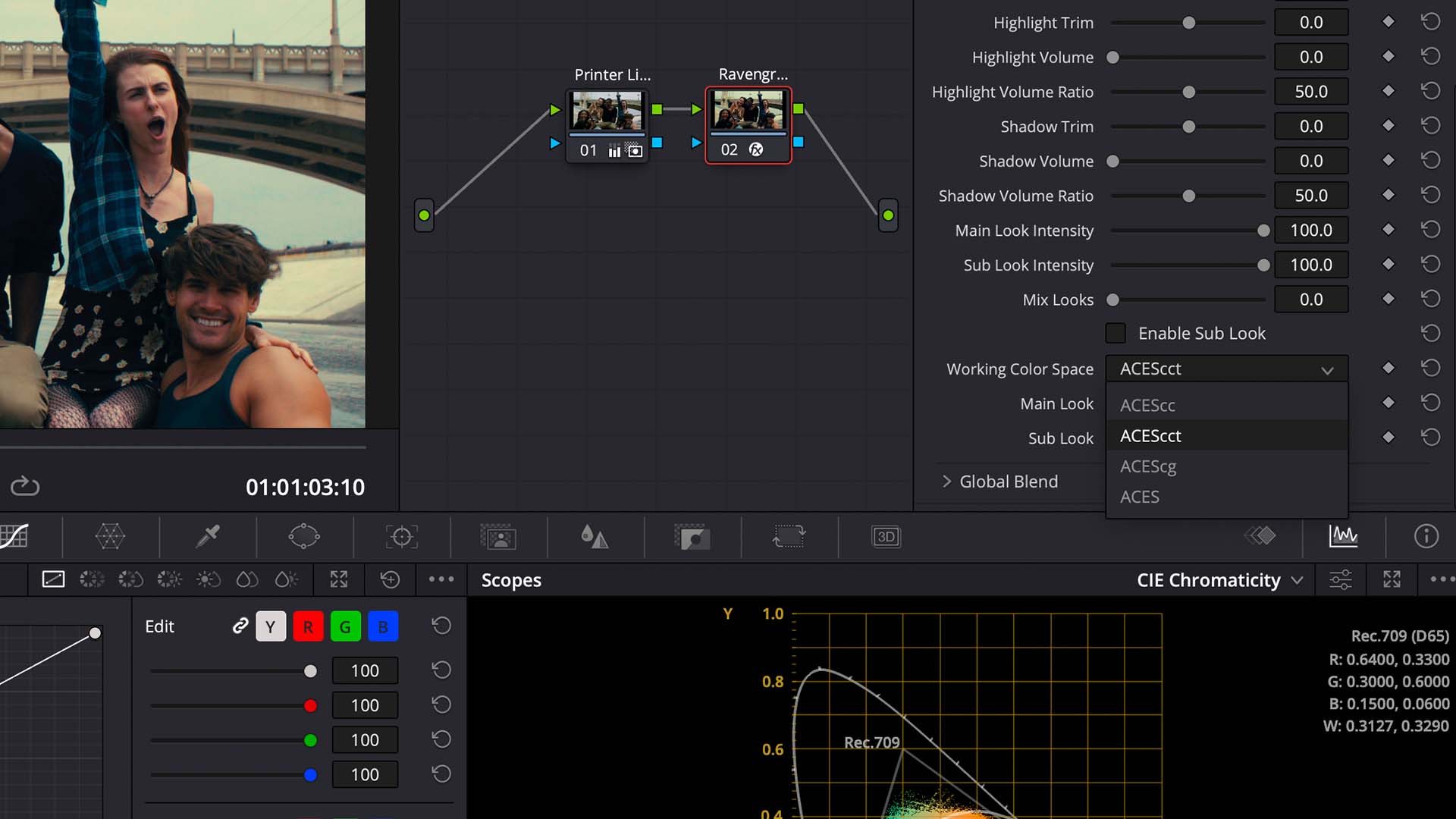Toggle loop playback under the viewer
The height and width of the screenshot is (819, 1456).
pyautogui.click(x=24, y=487)
